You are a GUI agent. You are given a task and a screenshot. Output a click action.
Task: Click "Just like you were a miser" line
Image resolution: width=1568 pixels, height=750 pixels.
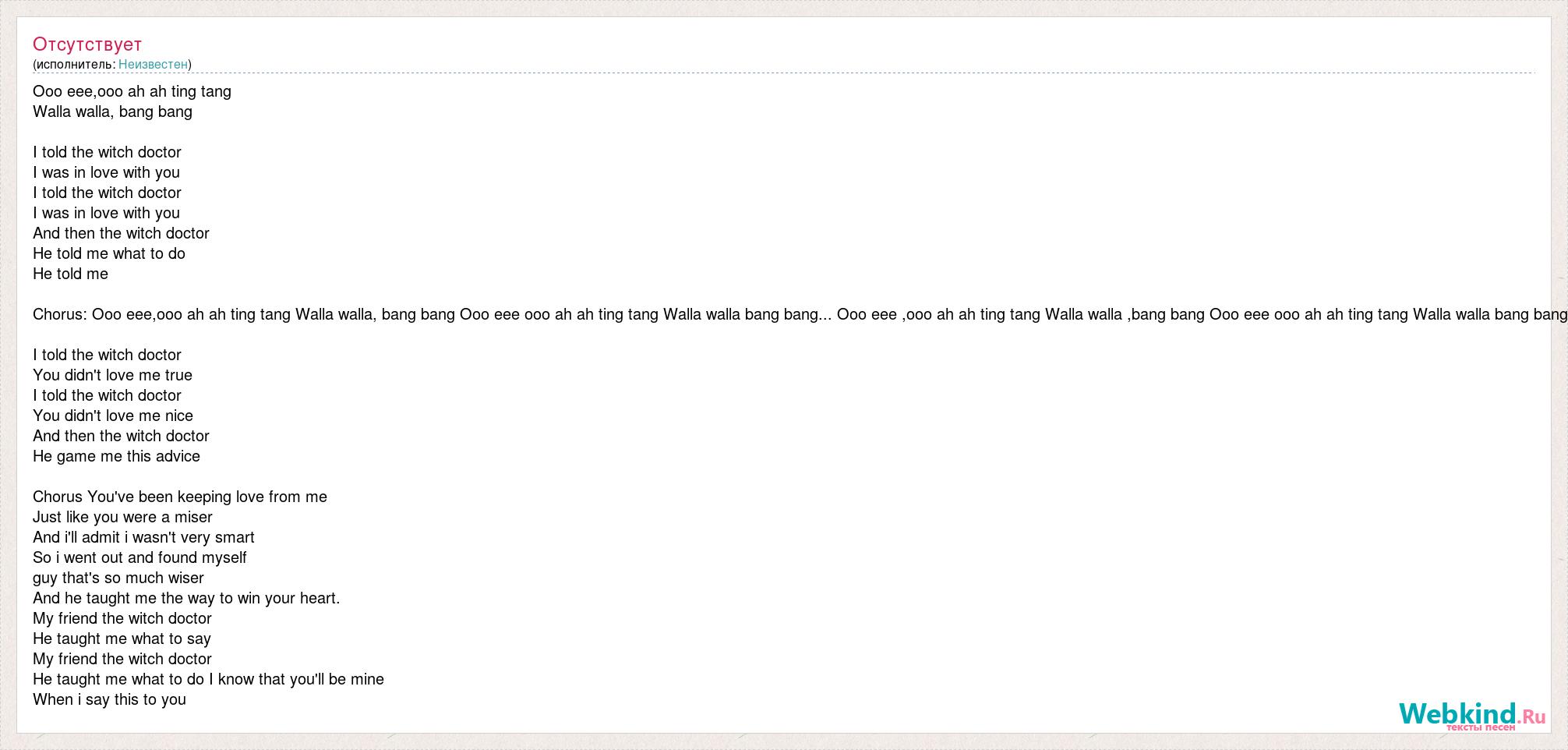[x=122, y=517]
